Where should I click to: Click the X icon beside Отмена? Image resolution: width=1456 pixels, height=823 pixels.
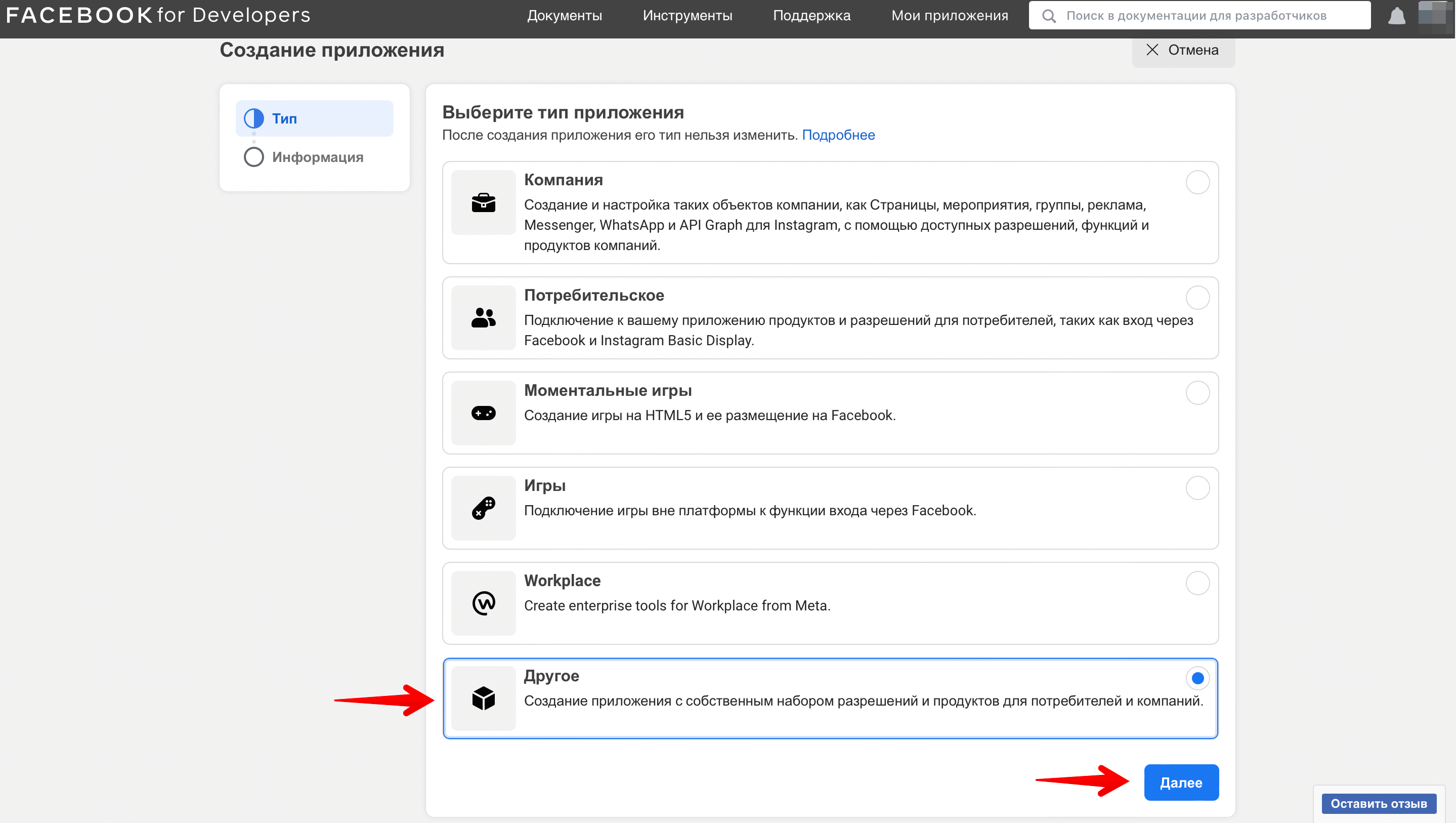coord(1152,50)
